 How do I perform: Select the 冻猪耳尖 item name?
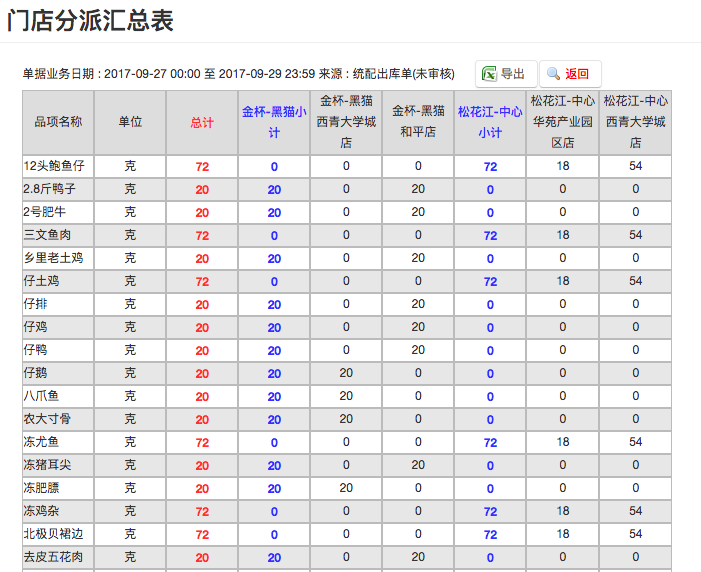pos(47,465)
